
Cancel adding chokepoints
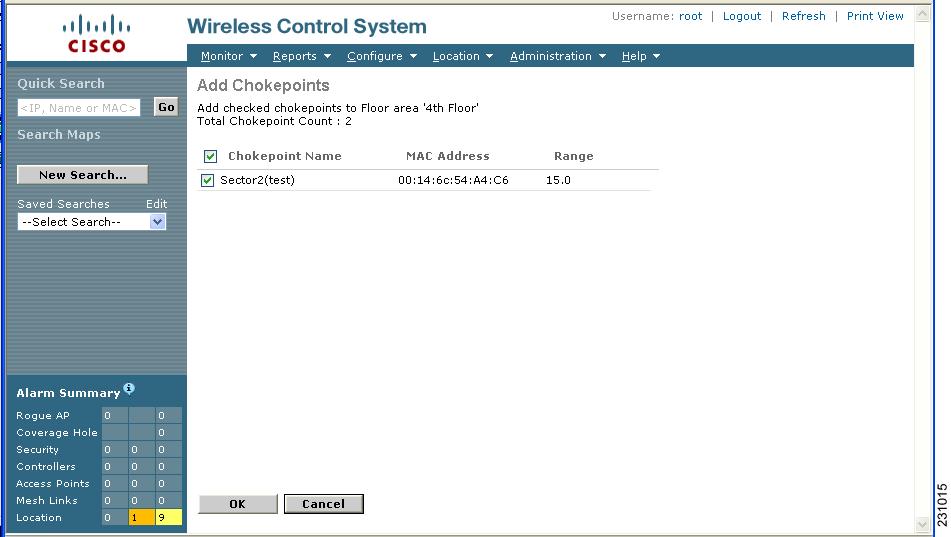(x=324, y=504)
